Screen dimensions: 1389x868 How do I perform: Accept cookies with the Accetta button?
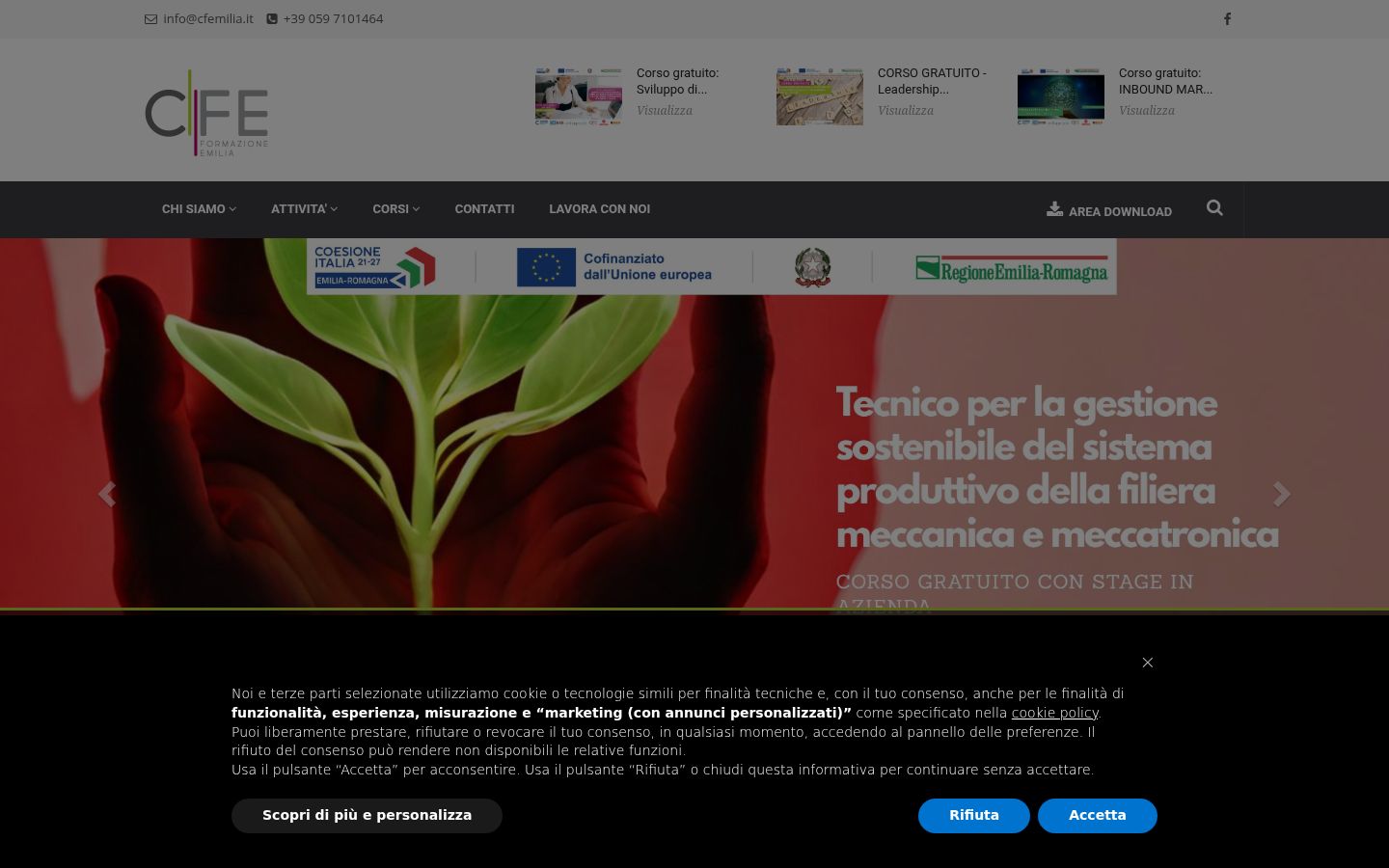point(1098,816)
